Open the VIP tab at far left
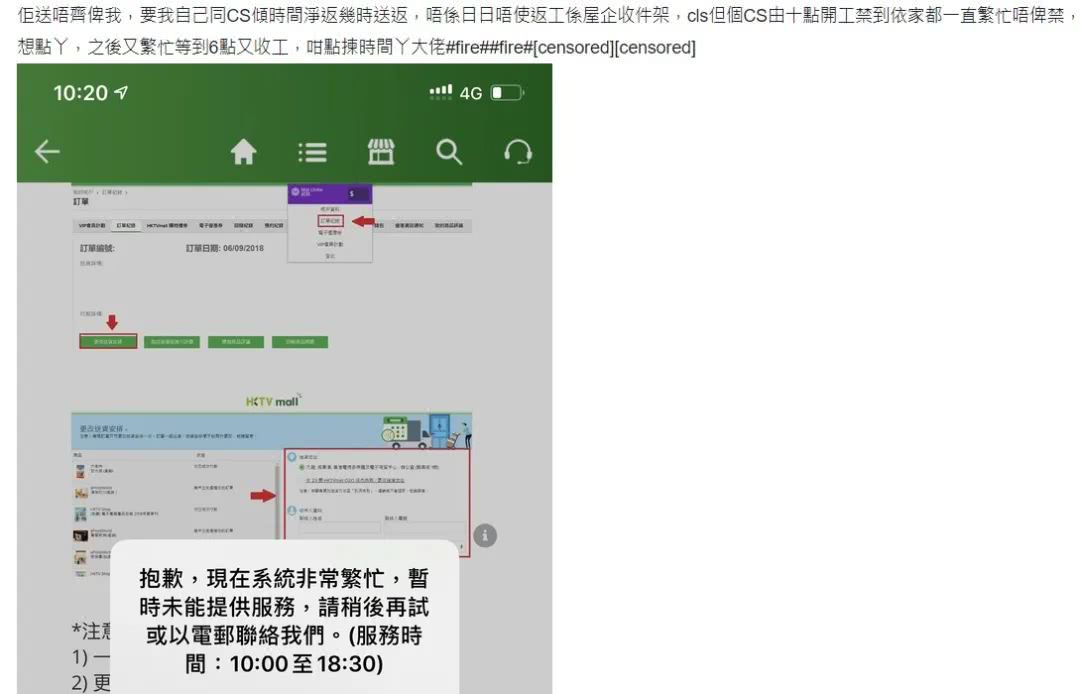This screenshot has width=1080, height=694. coord(90,227)
